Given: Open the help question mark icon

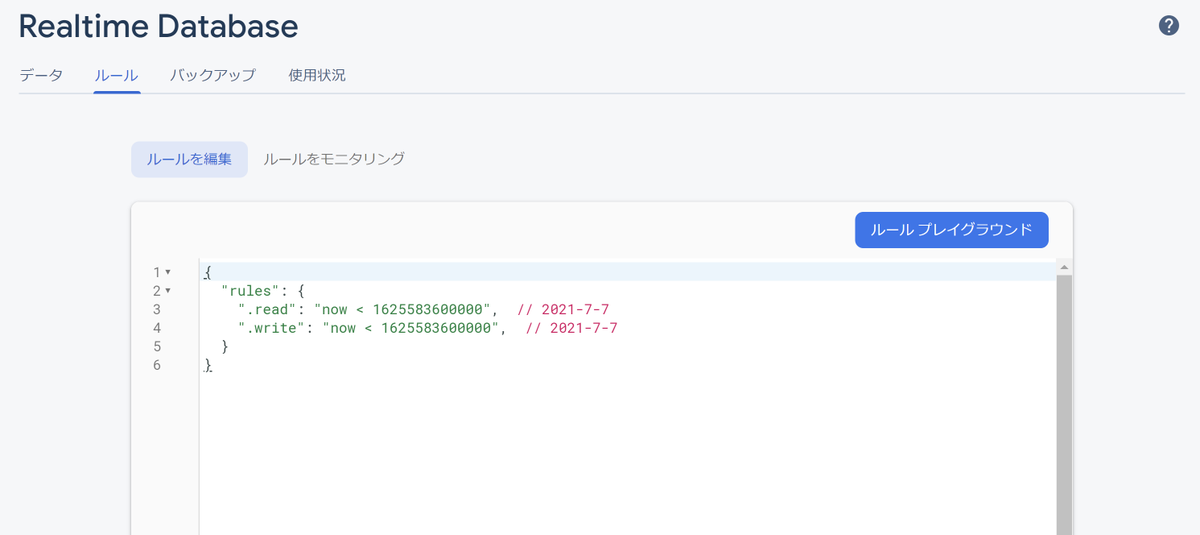Looking at the screenshot, I should (x=1169, y=26).
